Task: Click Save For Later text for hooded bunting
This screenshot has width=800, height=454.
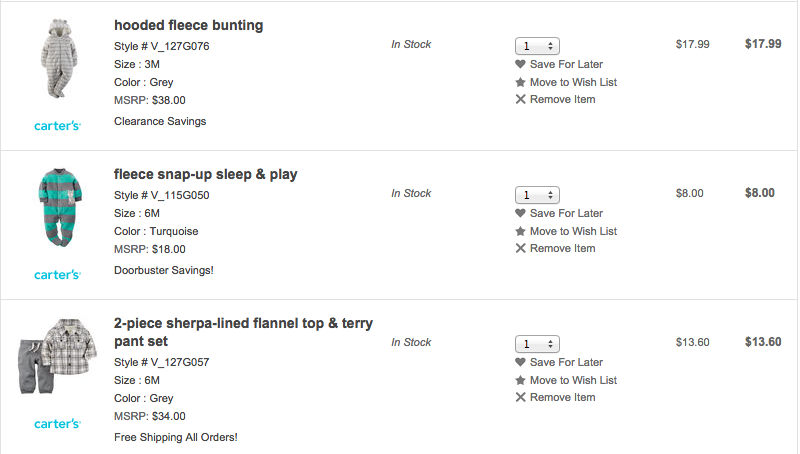Action: coord(566,64)
